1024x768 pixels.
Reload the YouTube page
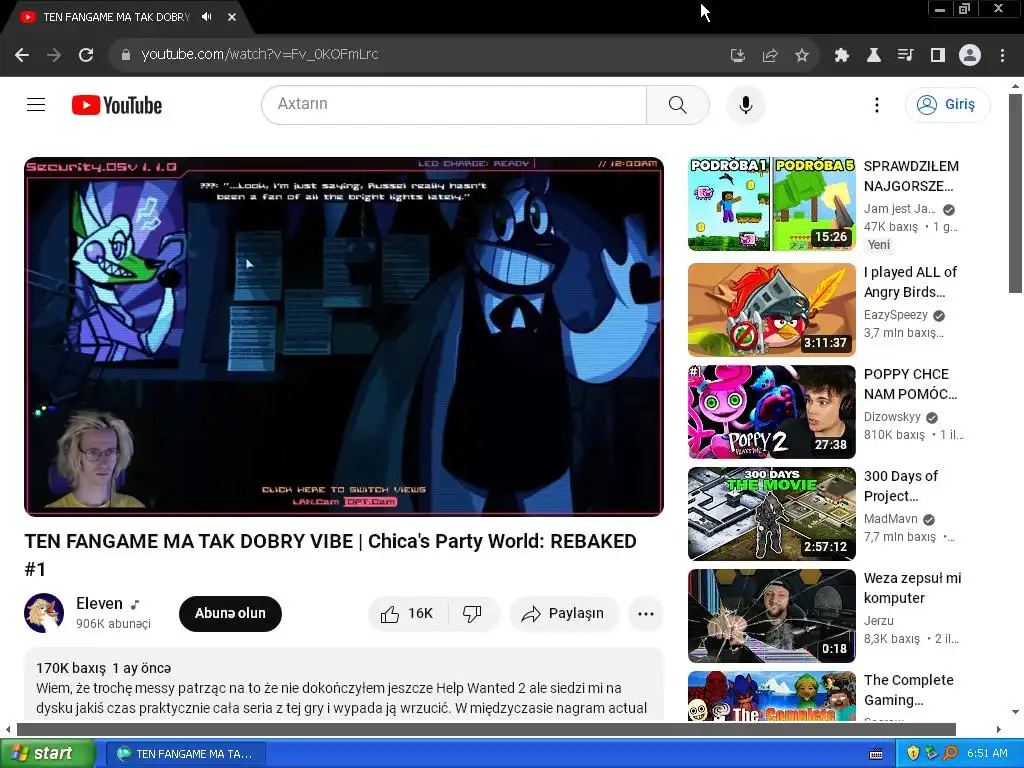point(86,55)
